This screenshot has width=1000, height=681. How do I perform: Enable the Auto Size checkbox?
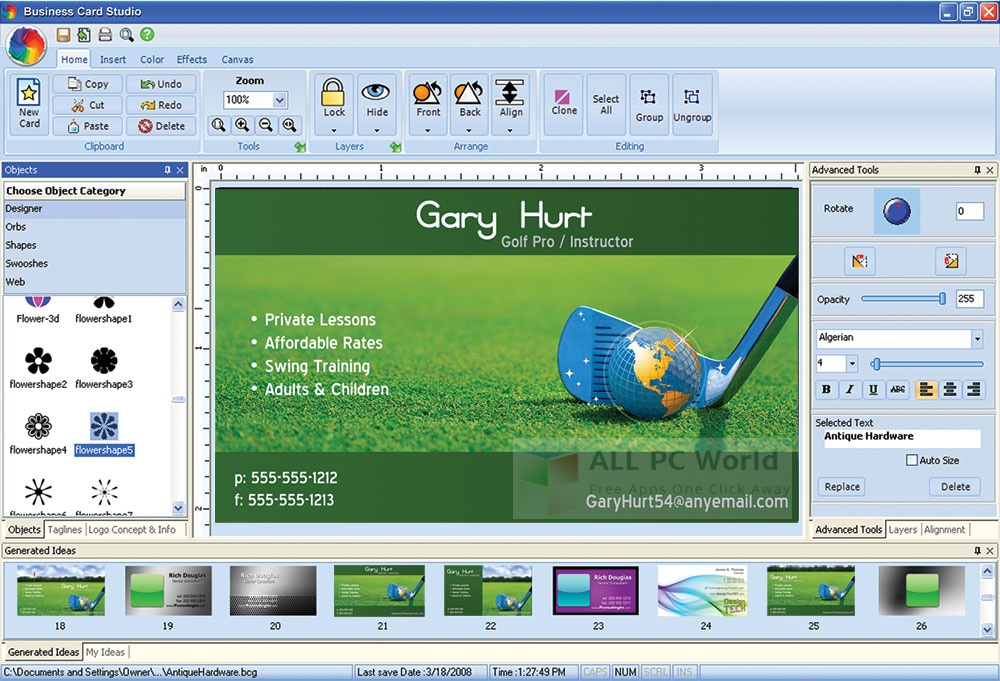(x=911, y=460)
